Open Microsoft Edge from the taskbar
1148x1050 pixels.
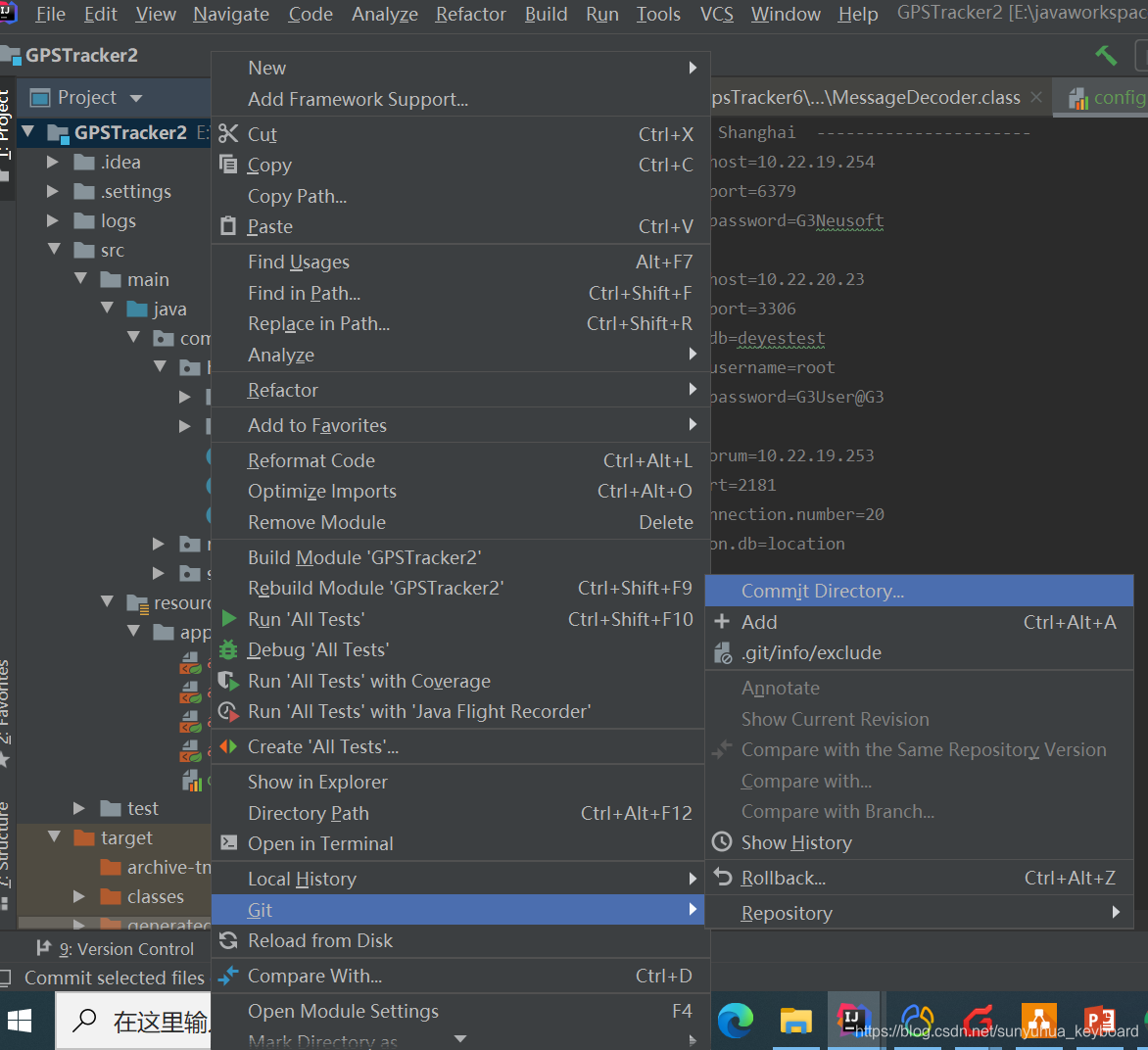[x=735, y=1021]
